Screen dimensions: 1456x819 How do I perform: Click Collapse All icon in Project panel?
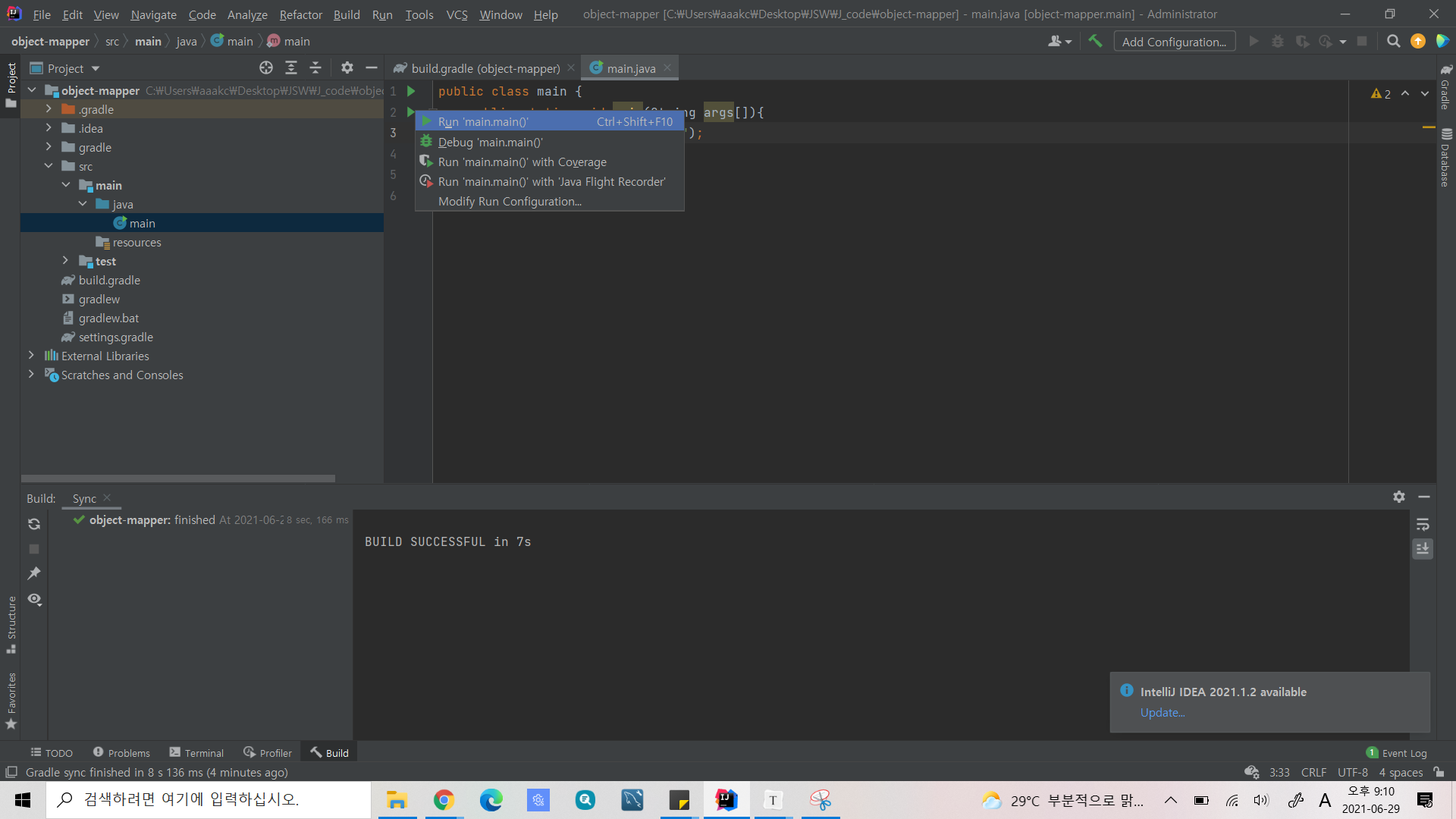point(315,68)
